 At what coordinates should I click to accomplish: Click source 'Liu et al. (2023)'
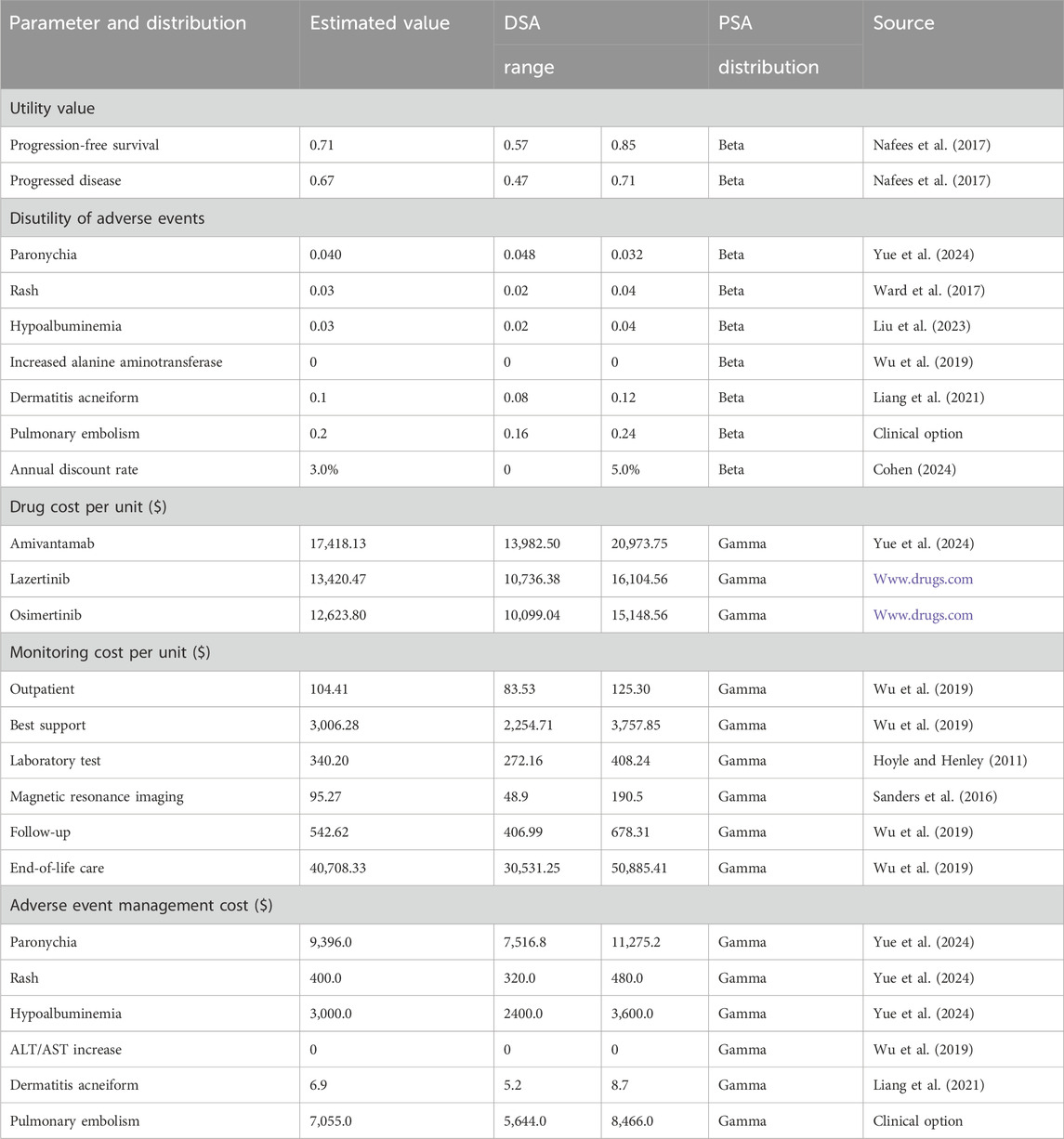[922, 326]
